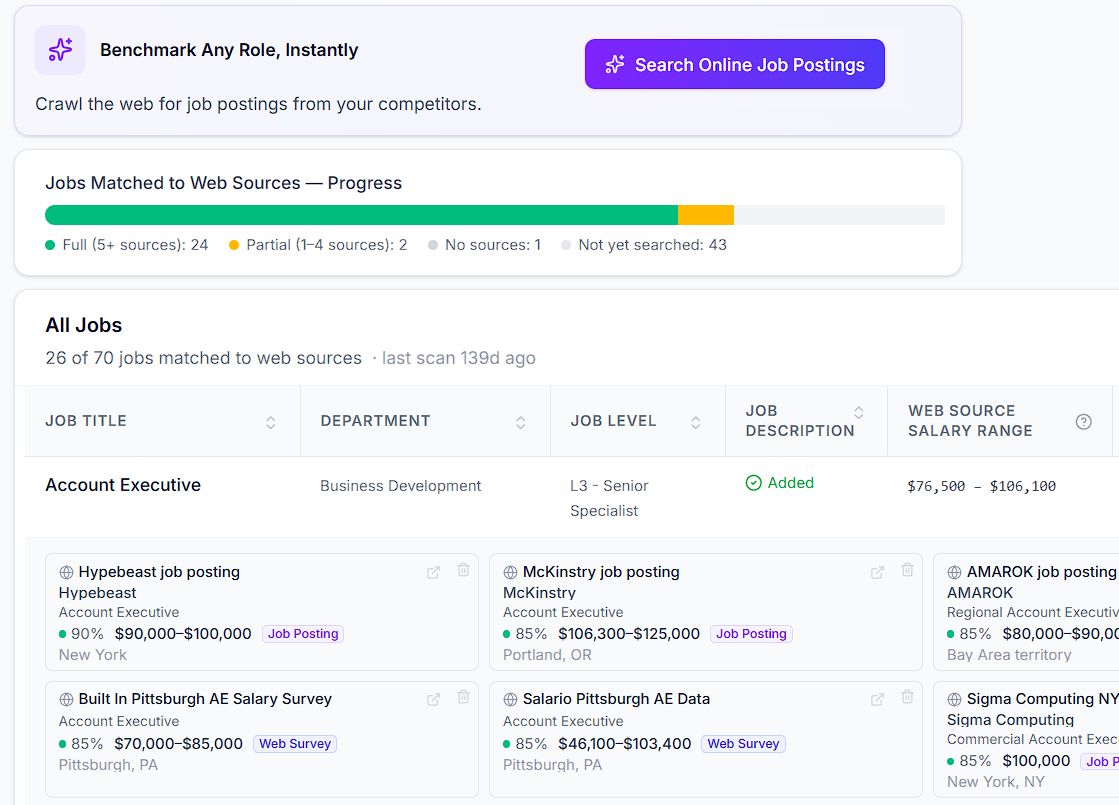The image size is (1119, 805).
Task: Delete Built In Pittsburgh AE Salary Survey
Action: coord(464,697)
